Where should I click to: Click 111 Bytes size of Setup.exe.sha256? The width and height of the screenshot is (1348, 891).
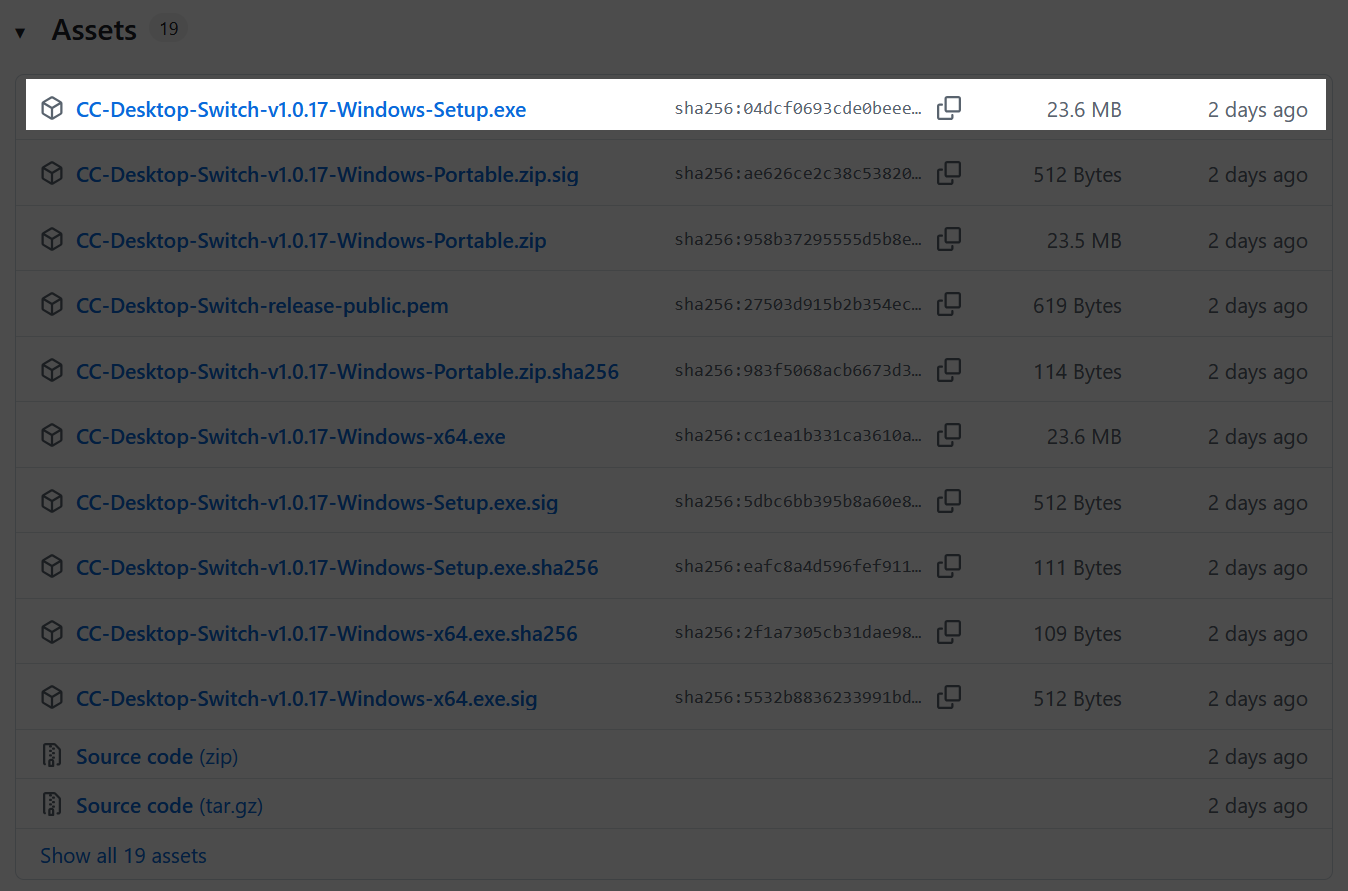[1077, 568]
